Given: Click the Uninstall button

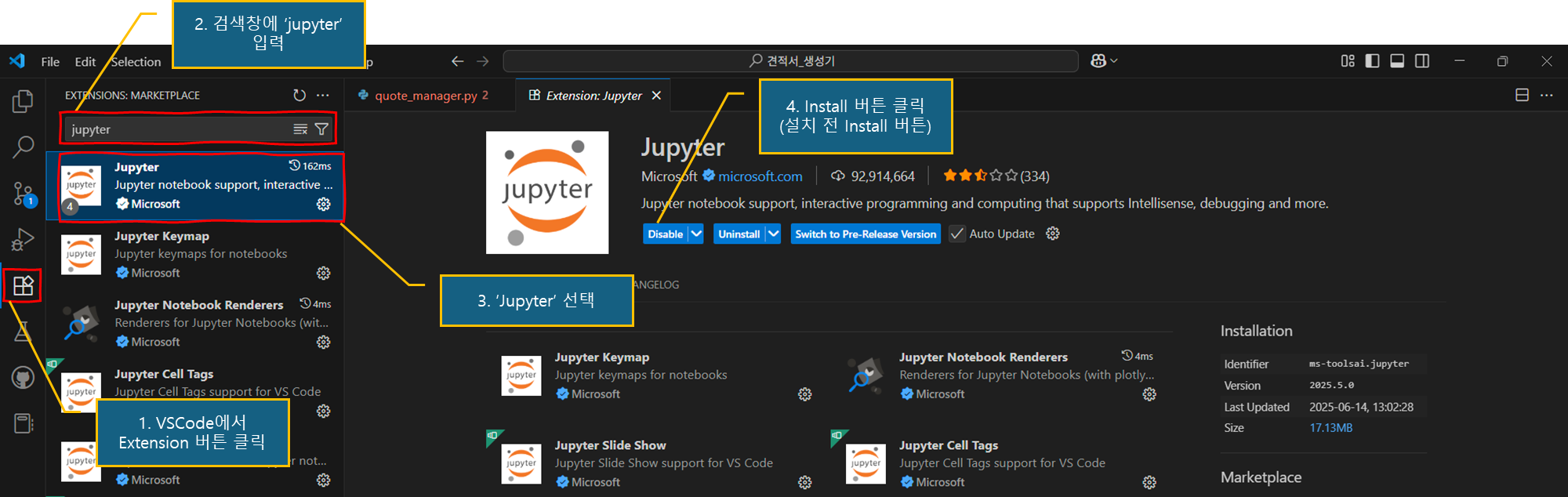Looking at the screenshot, I should click(x=739, y=234).
